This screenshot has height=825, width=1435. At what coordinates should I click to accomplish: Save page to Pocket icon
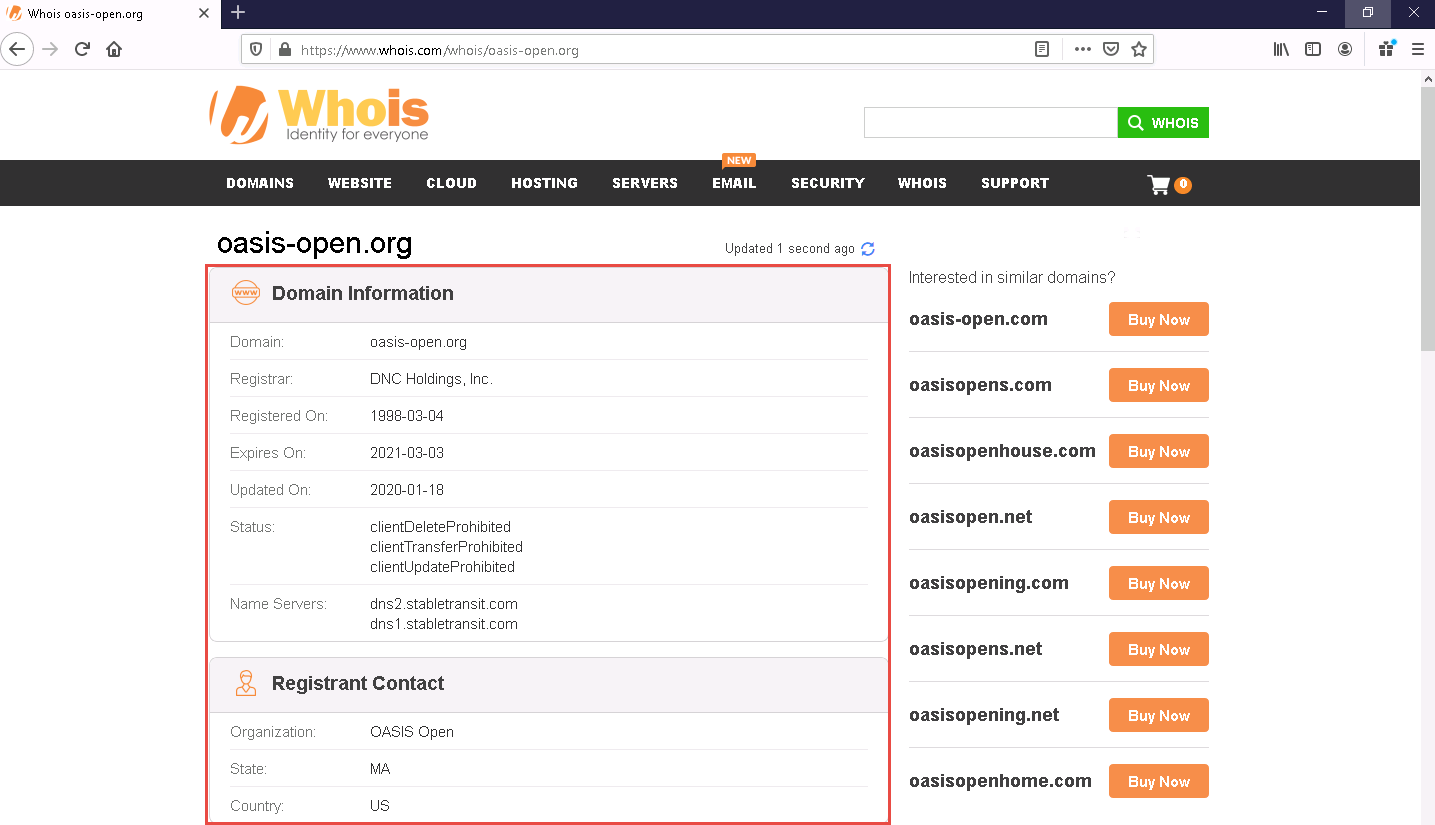(1110, 49)
